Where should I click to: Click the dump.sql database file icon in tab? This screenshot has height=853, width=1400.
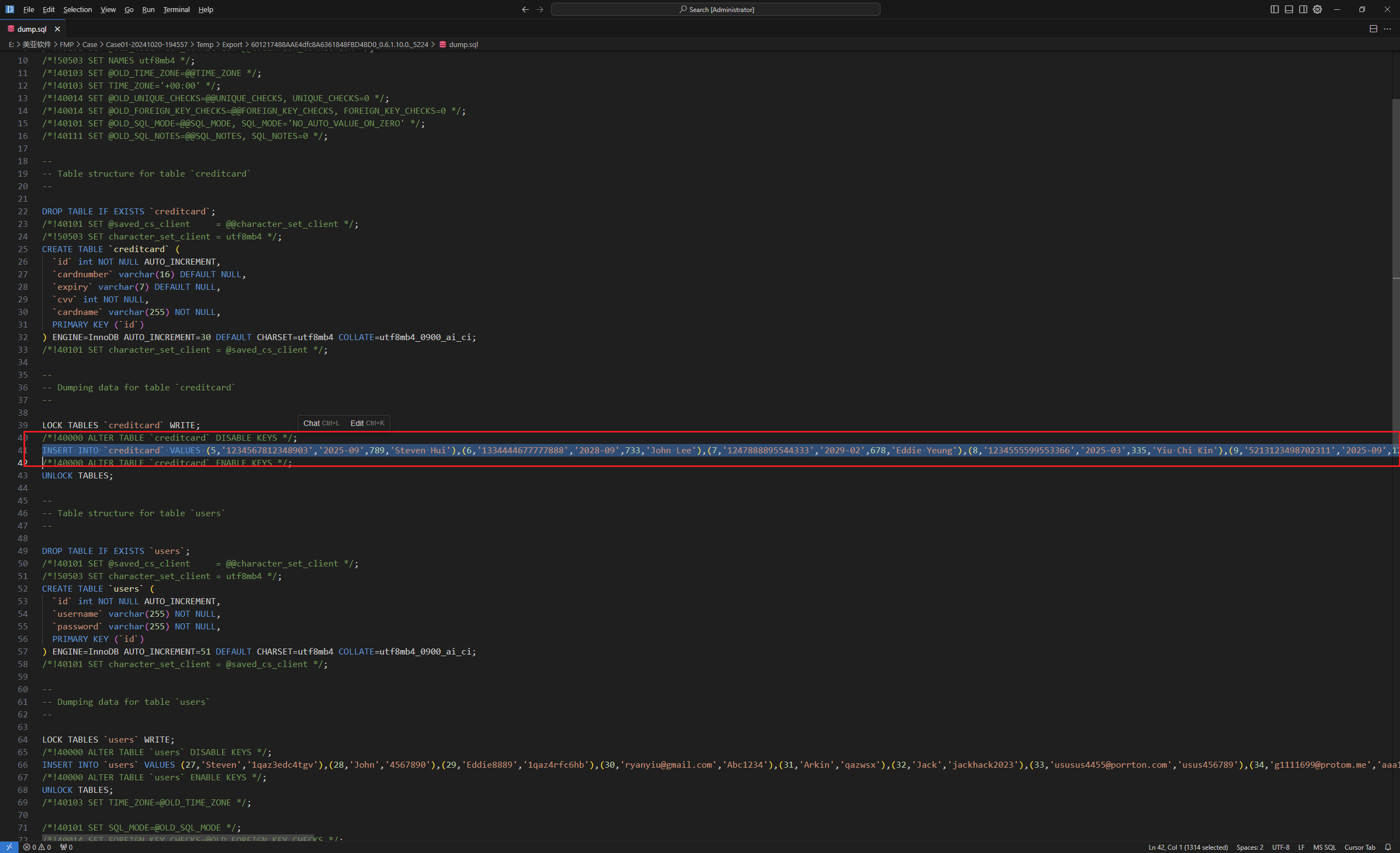tap(11, 28)
